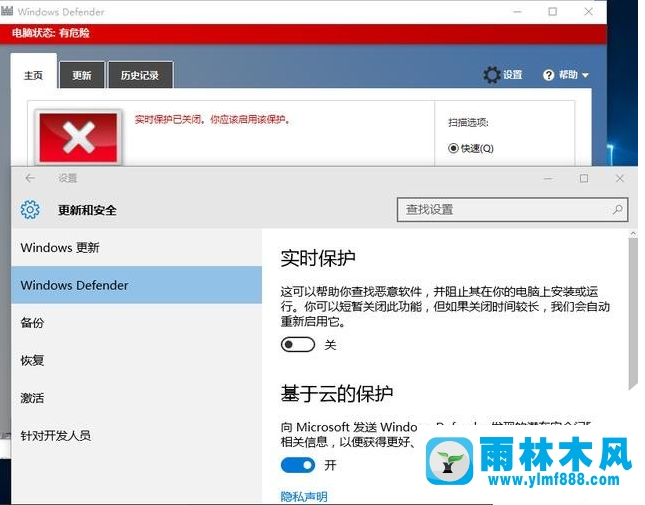Expand the Help dropdown arrow

585,75
